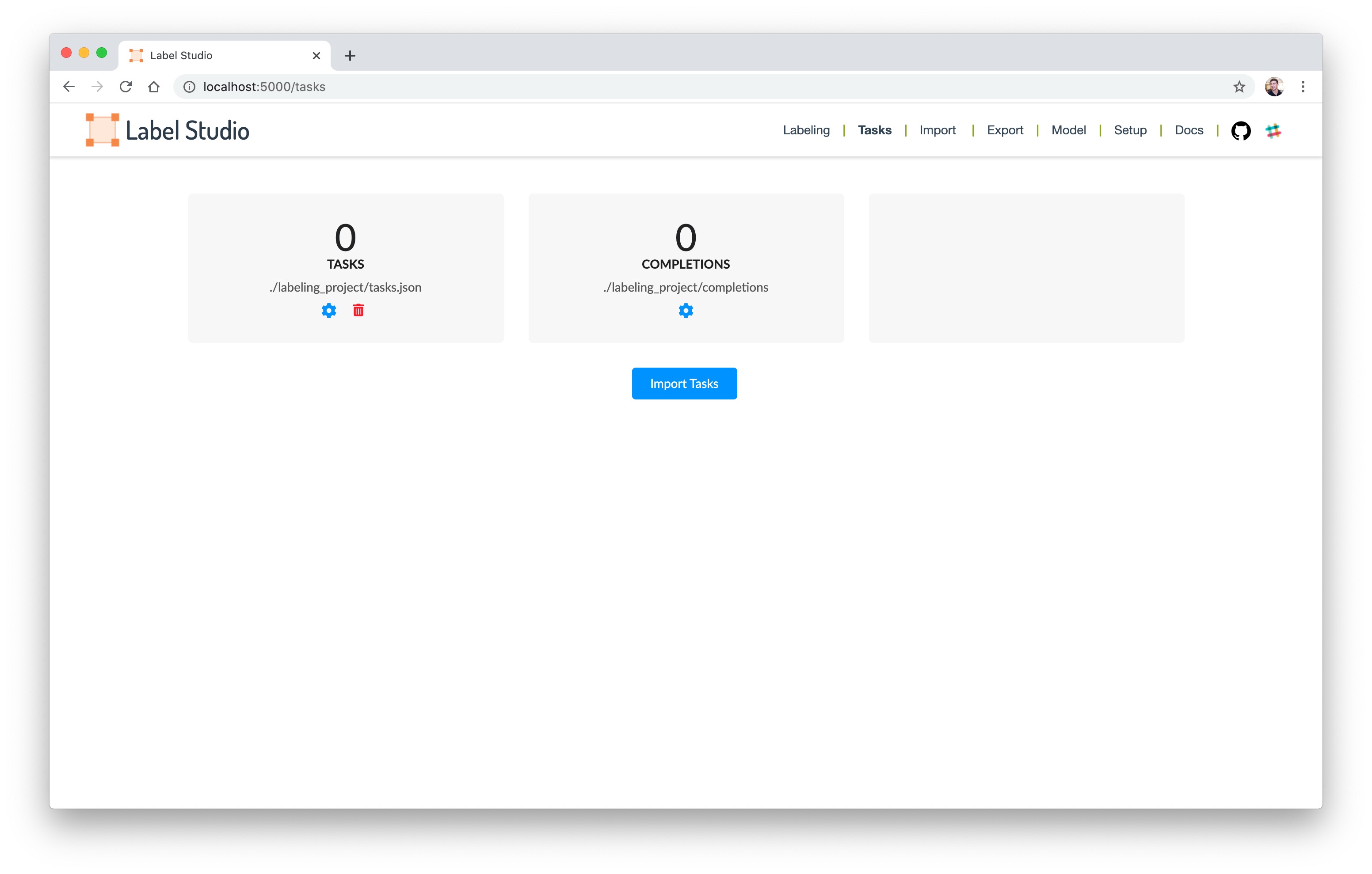Screen dimensions: 1372x874
Task: Open the GitHub icon in navigation
Action: click(1241, 130)
